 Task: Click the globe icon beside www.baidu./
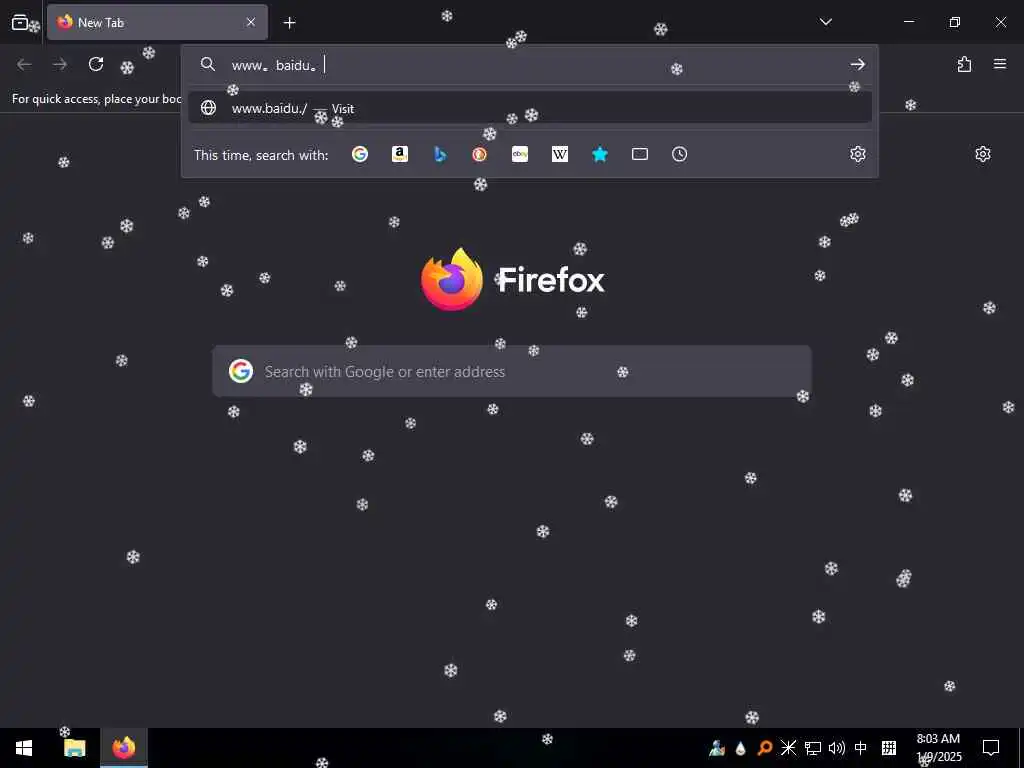tap(208, 108)
